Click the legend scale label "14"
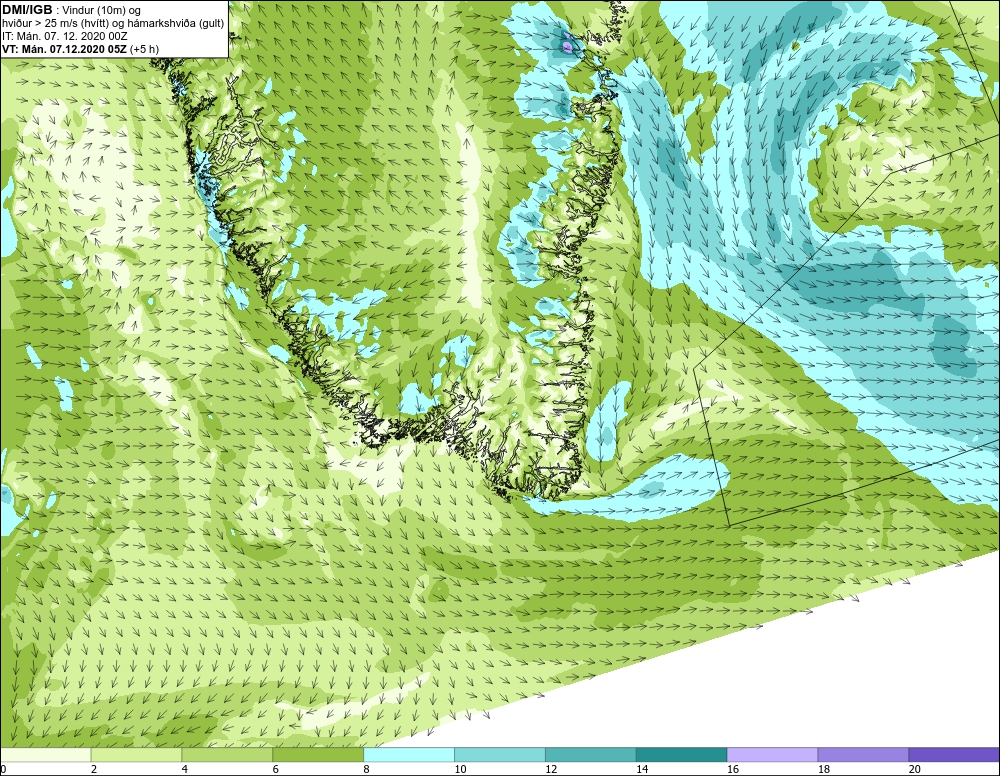 [642, 770]
